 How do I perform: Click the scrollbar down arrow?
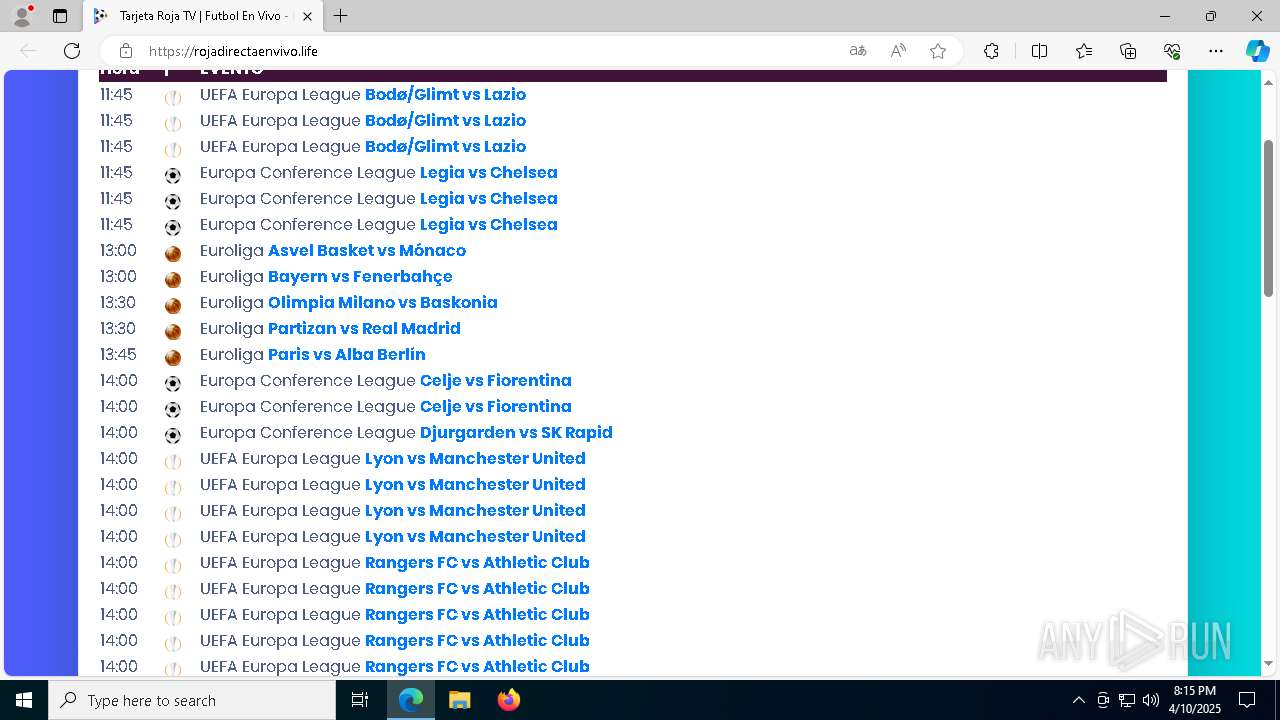(x=1269, y=663)
